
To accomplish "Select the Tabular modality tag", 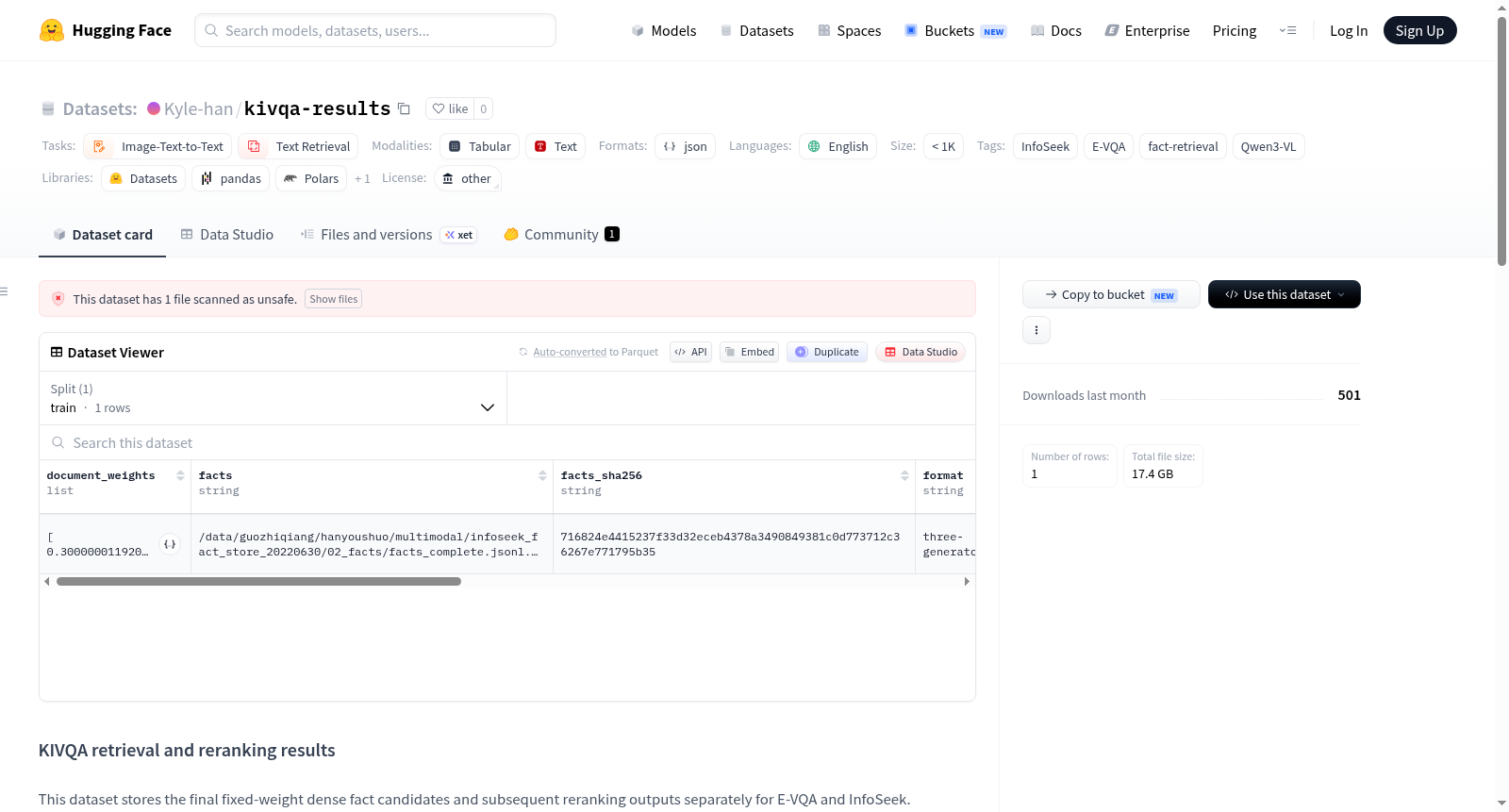I will click(479, 146).
